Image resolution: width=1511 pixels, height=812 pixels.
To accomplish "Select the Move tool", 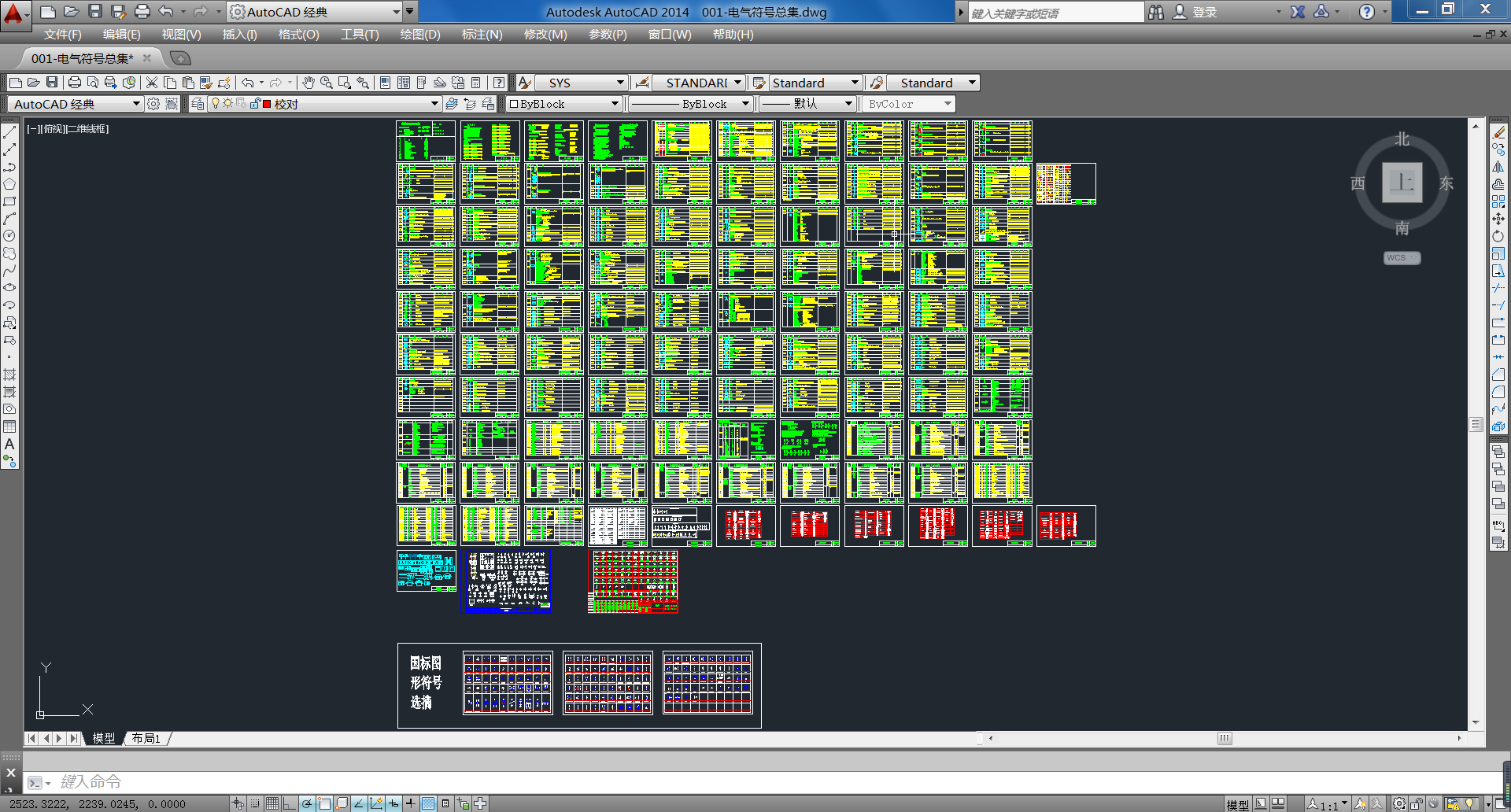I will point(1498,219).
